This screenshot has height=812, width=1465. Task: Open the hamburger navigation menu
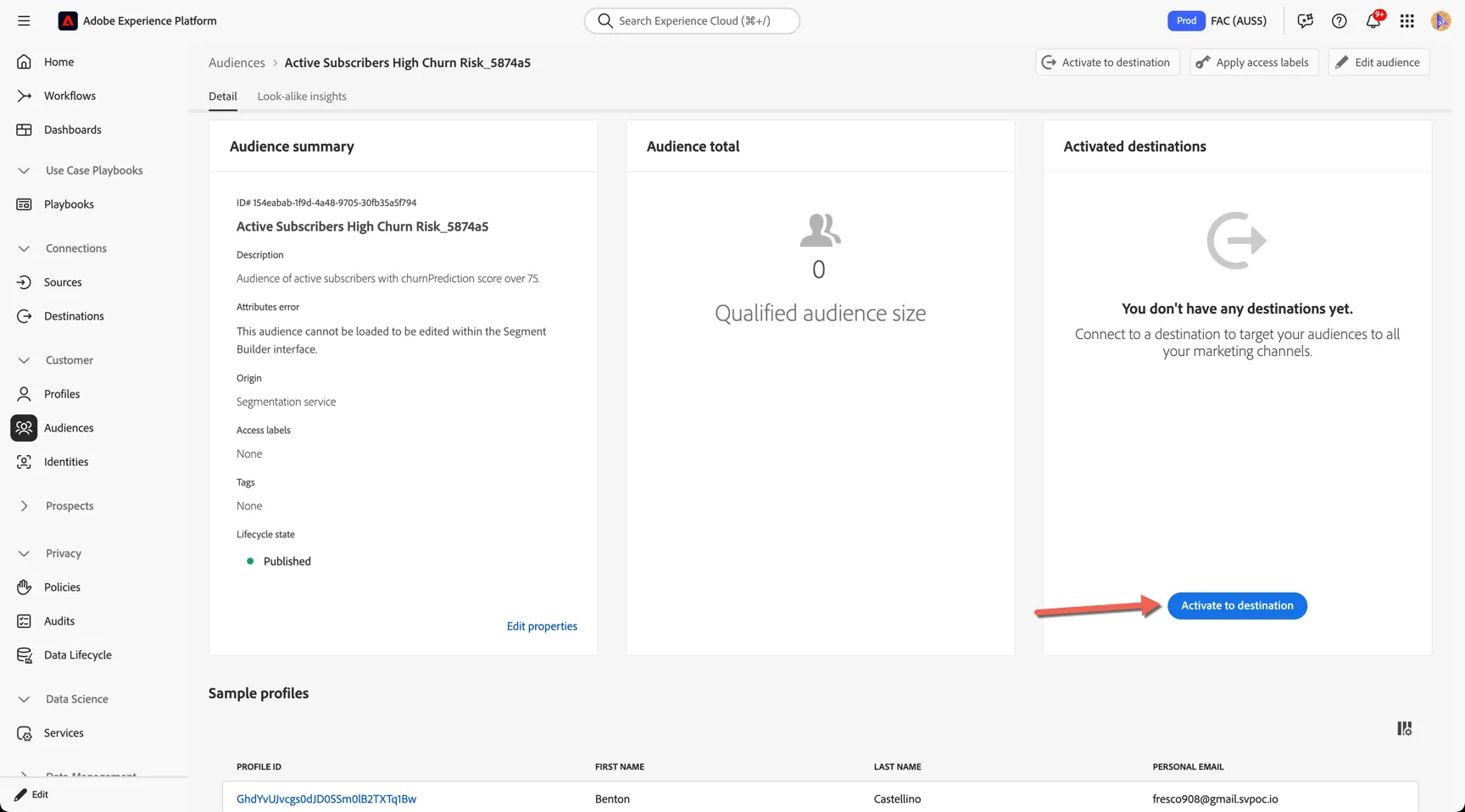point(24,21)
